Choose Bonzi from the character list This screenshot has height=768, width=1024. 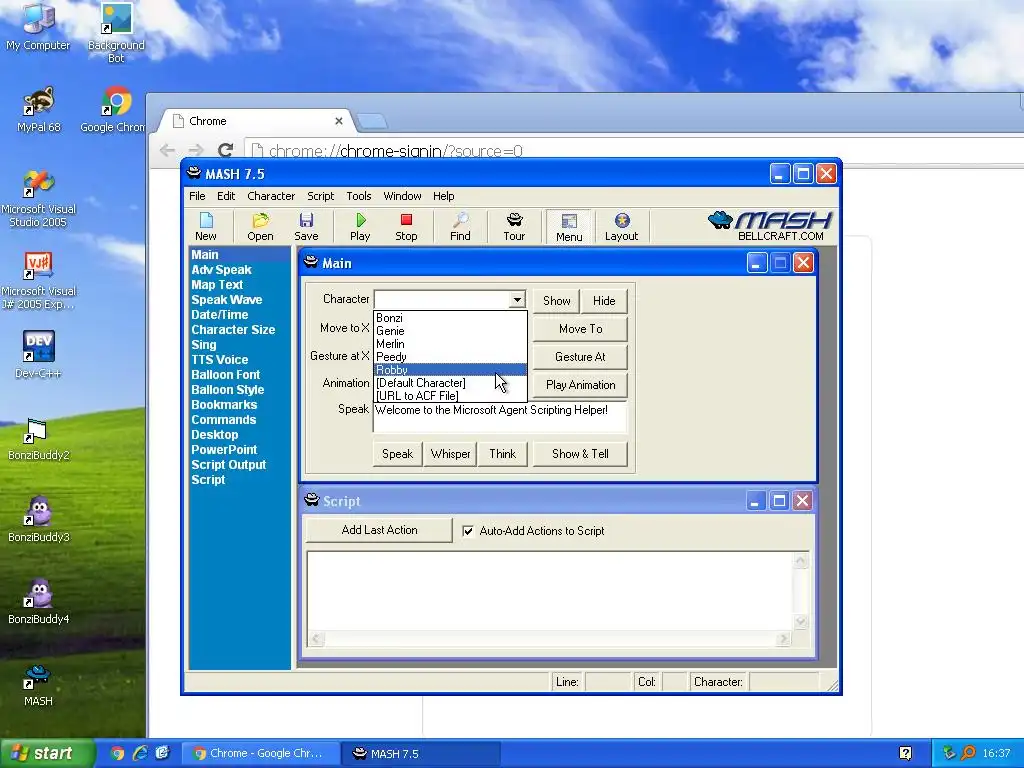click(x=450, y=318)
